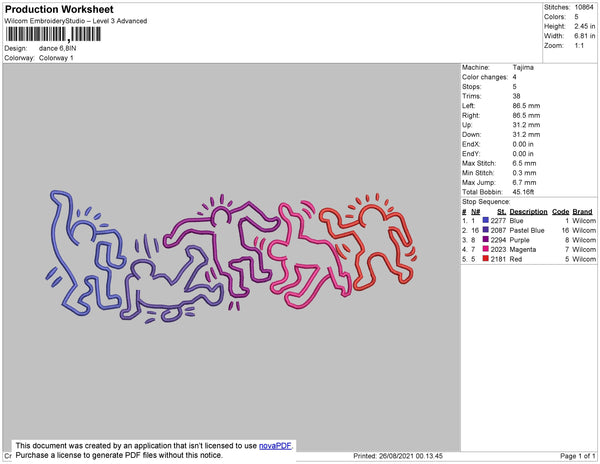The width and height of the screenshot is (600, 464).
Task: Click the Left value '86.5 mm'
Action: [x=526, y=106]
